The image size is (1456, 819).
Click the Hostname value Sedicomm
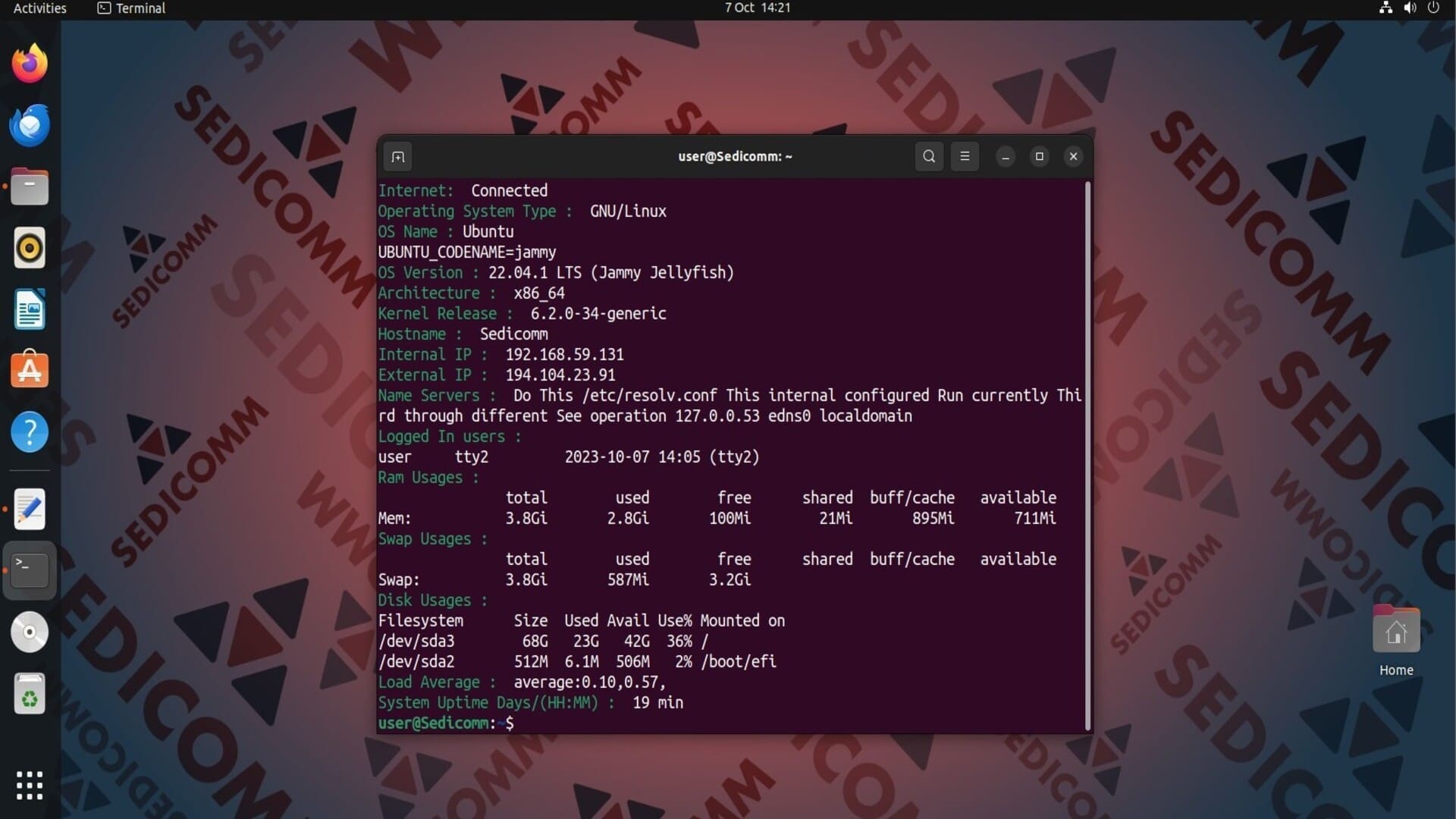[513, 334]
